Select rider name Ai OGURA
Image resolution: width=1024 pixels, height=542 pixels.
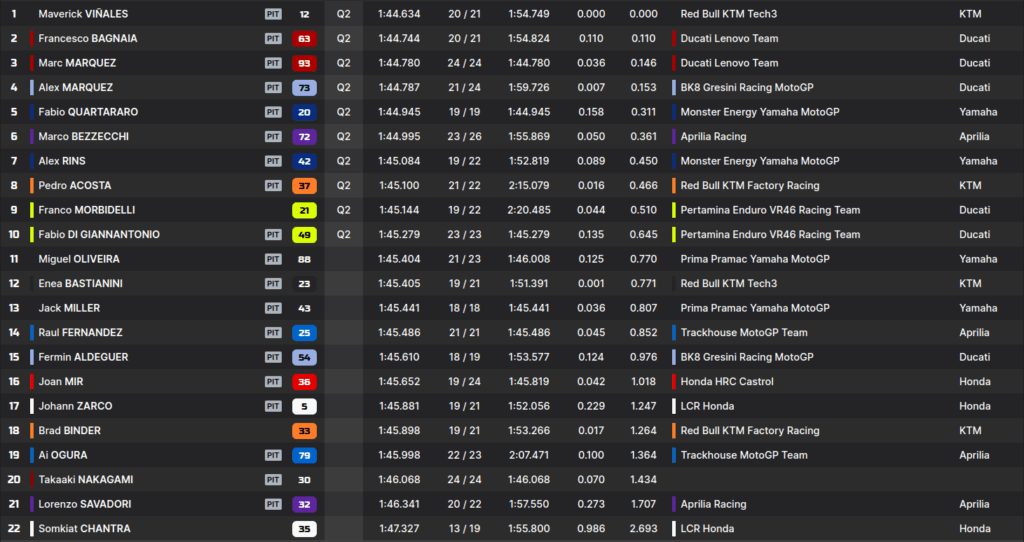click(63, 454)
